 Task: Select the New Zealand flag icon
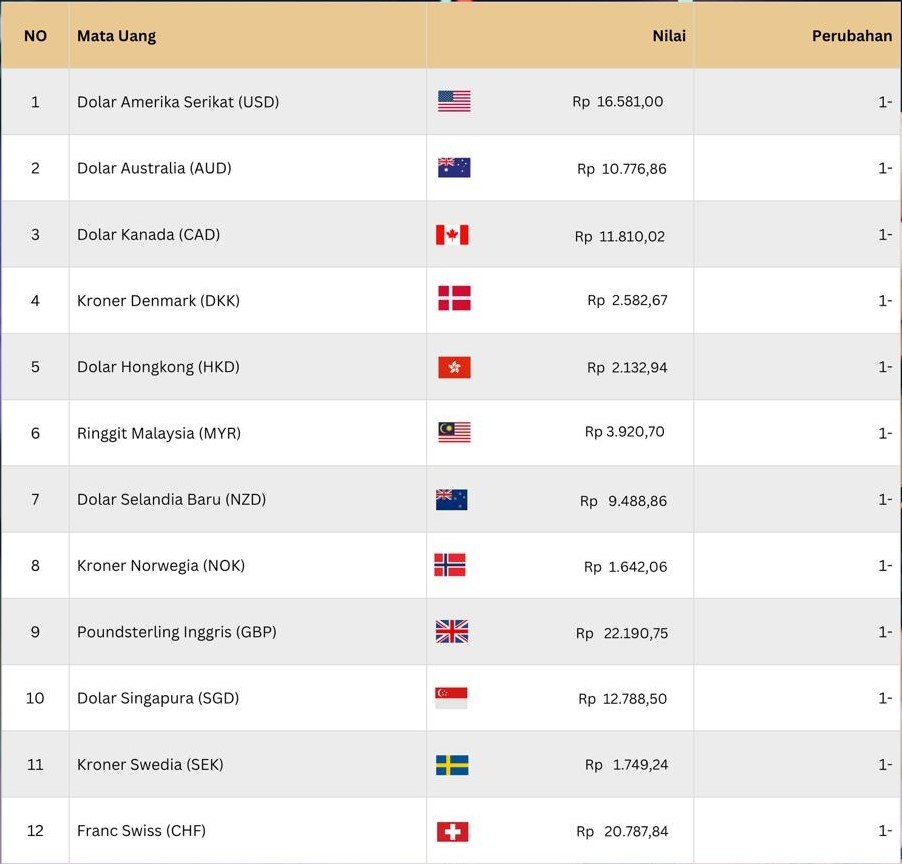click(452, 499)
